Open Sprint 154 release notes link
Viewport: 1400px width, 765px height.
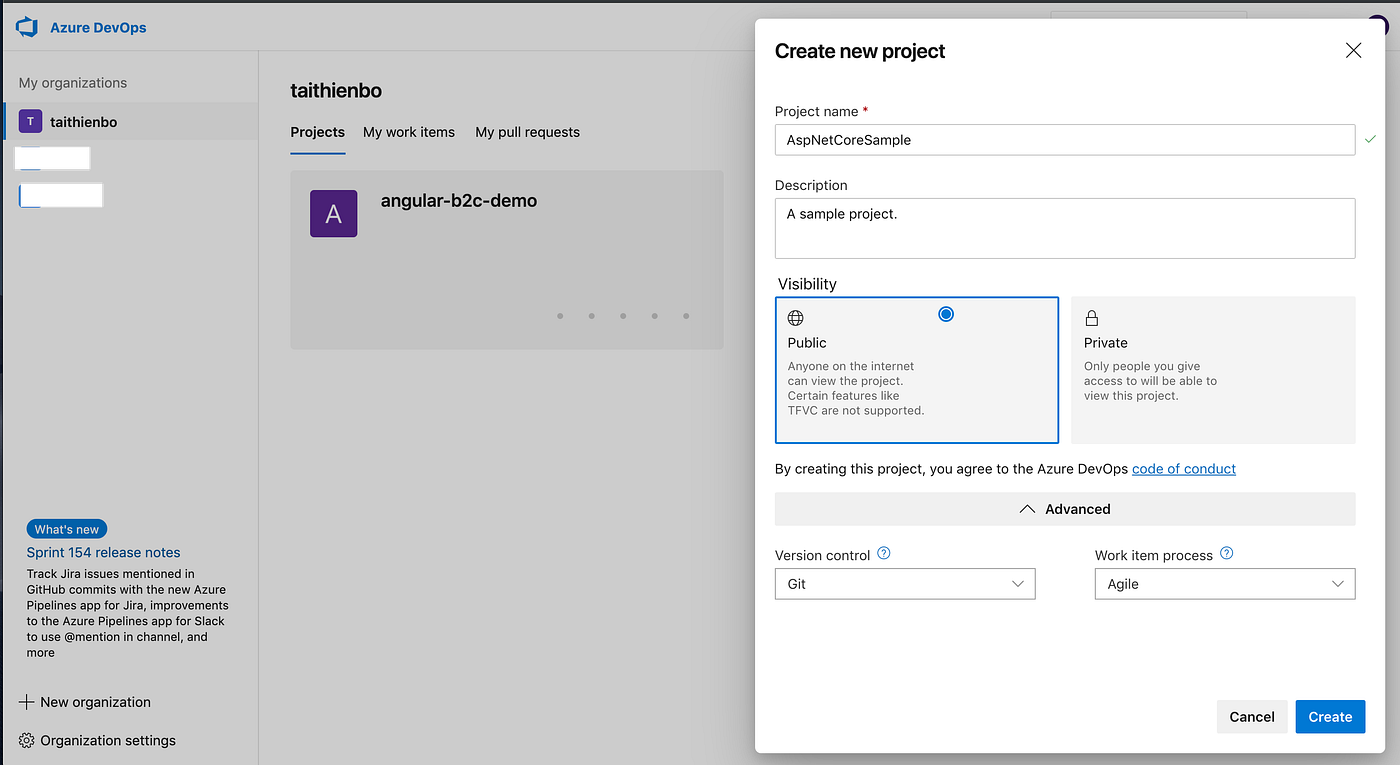(104, 552)
